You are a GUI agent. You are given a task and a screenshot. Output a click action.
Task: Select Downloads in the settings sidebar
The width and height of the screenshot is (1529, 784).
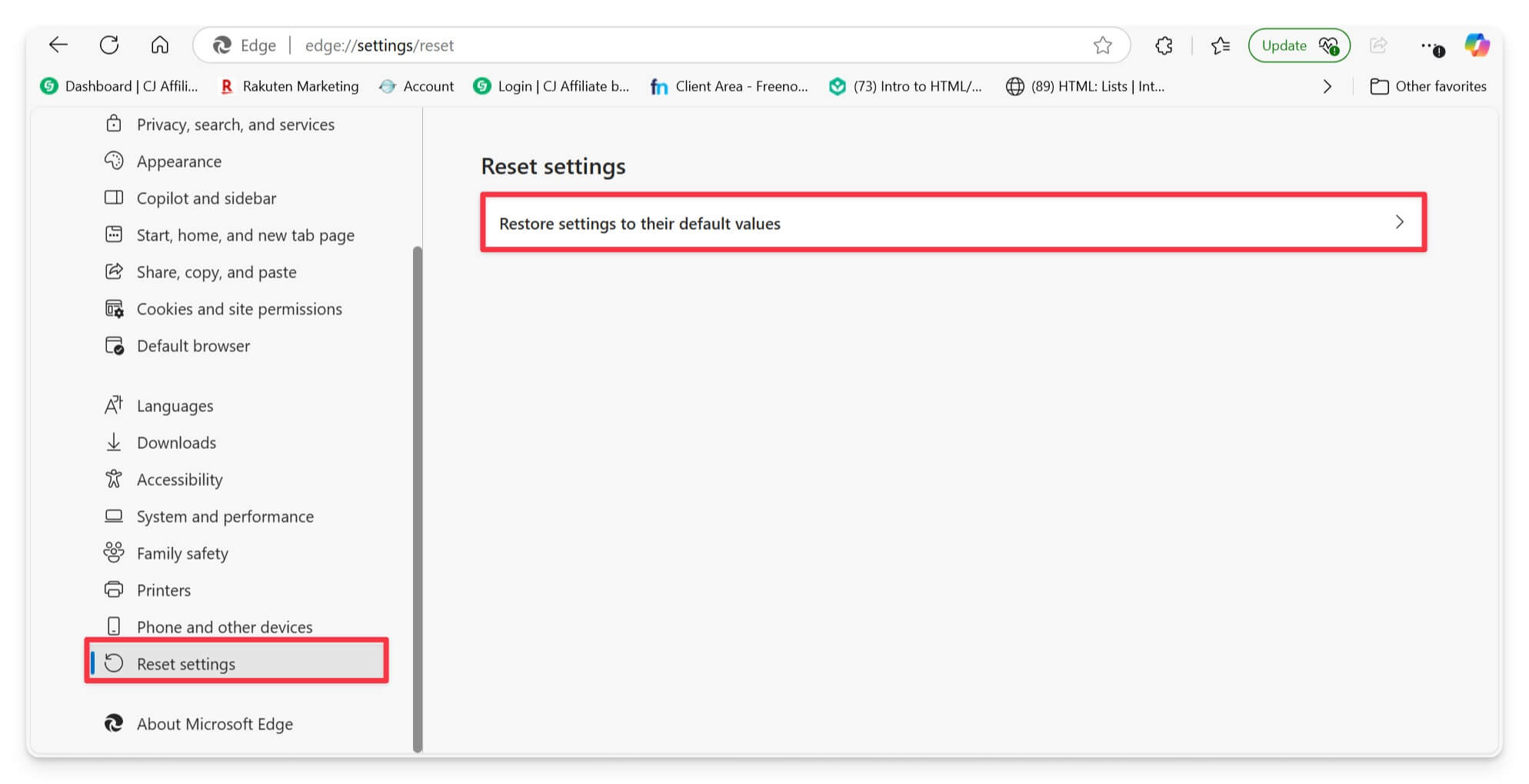click(x=176, y=442)
